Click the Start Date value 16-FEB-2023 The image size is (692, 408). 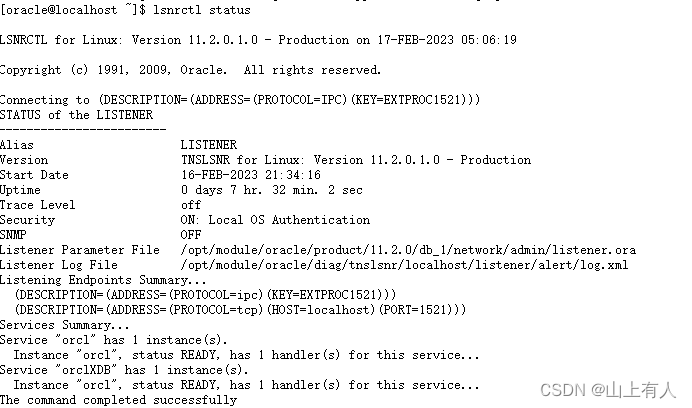pos(251,175)
